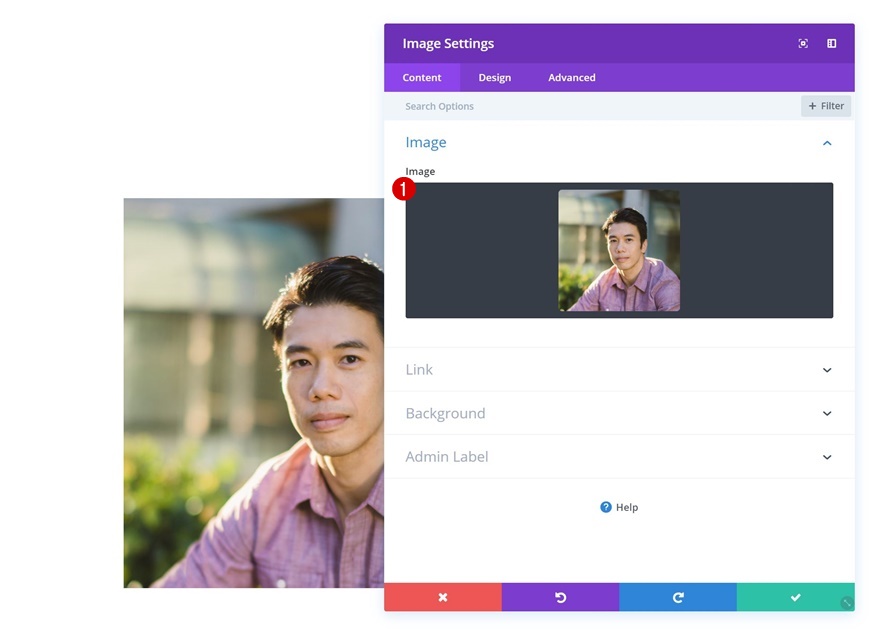Collapse the Image section chevron
Image resolution: width=880 pixels, height=637 pixels.
pyautogui.click(x=827, y=143)
